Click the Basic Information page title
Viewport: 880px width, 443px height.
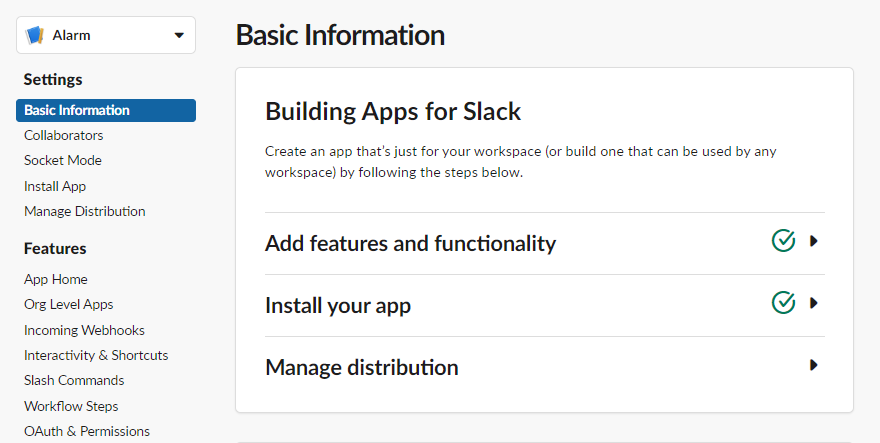click(x=340, y=35)
